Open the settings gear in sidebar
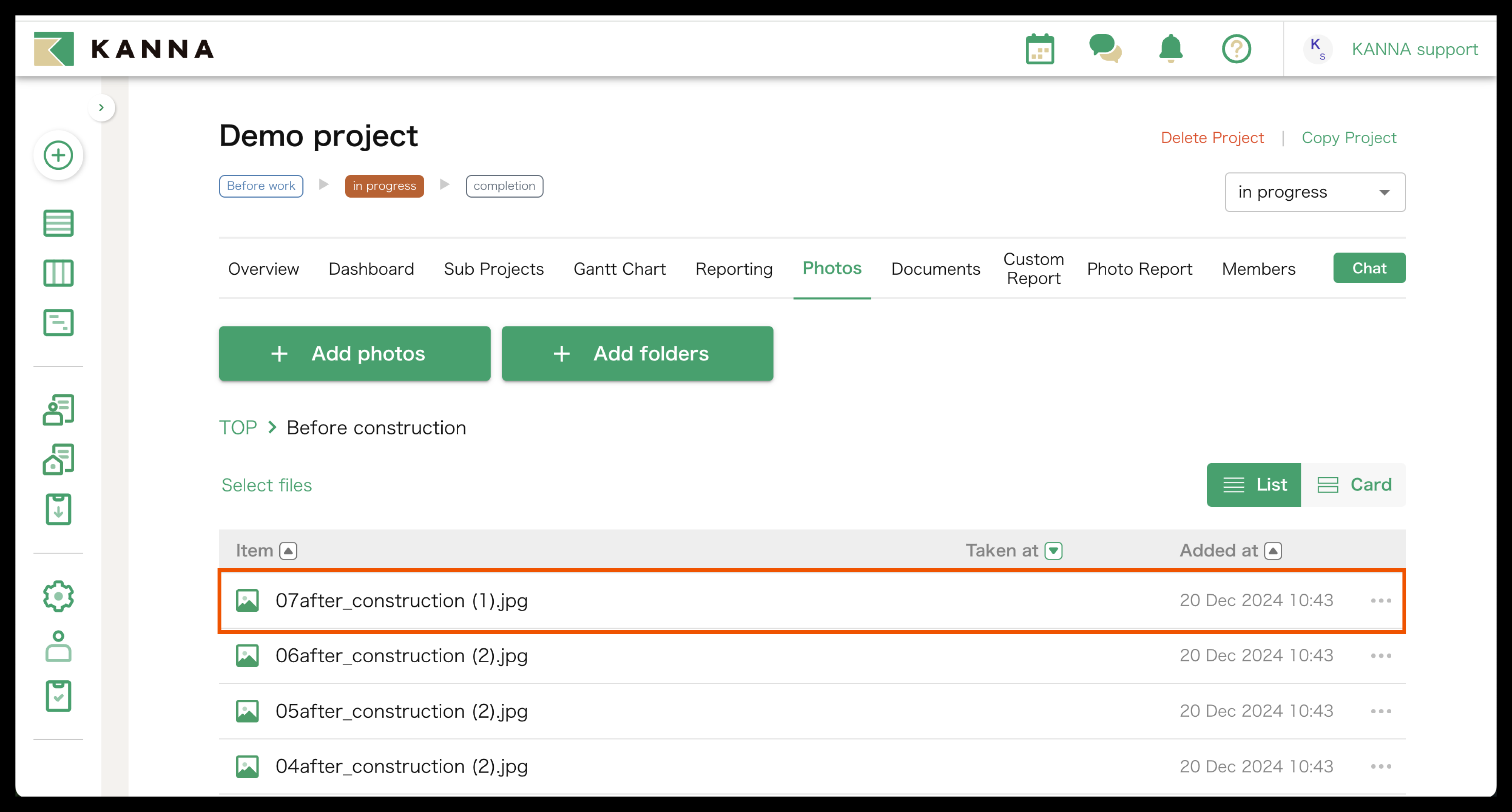The height and width of the screenshot is (812, 1512). point(58,597)
